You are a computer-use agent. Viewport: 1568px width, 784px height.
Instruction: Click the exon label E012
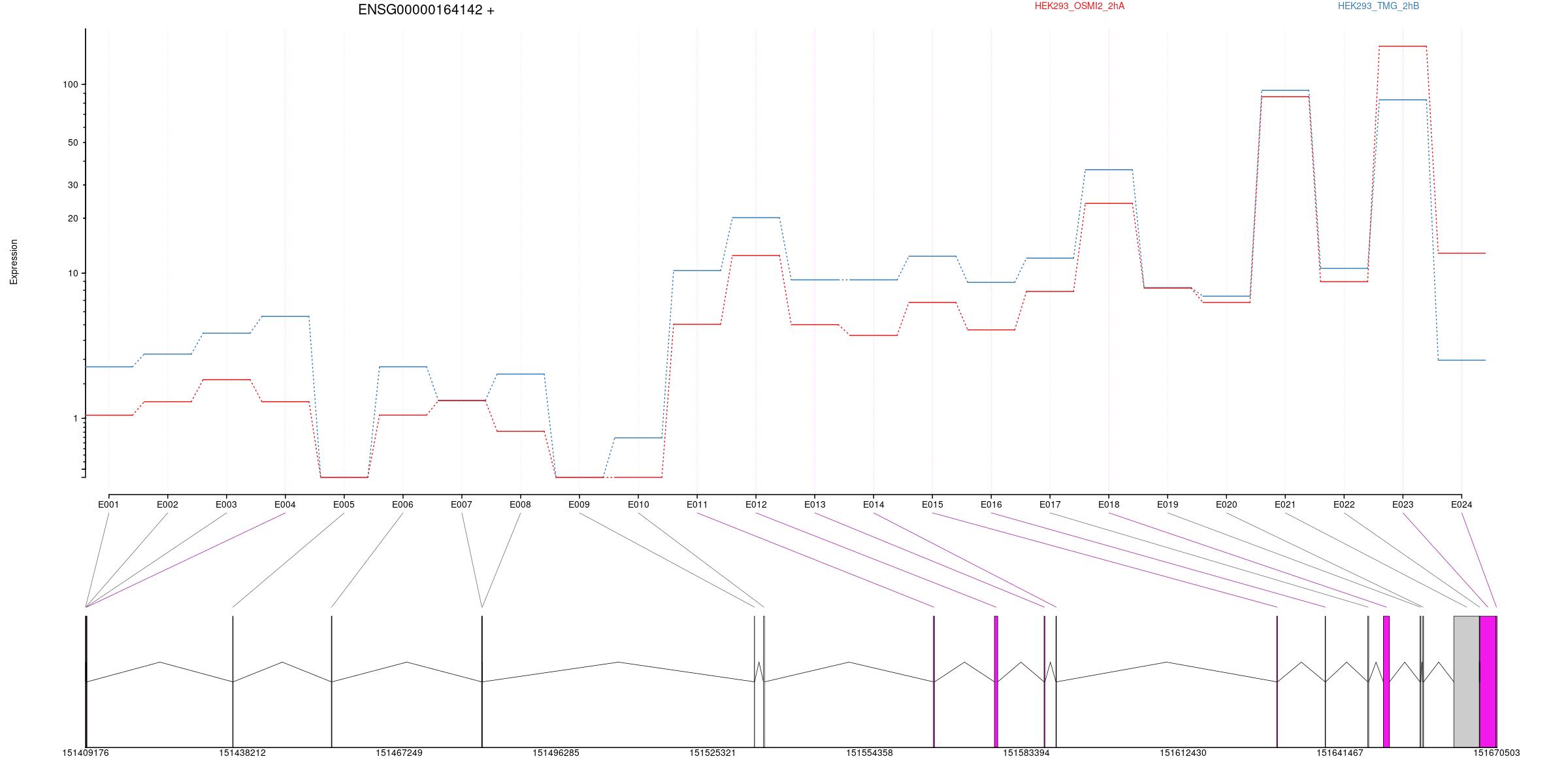click(x=756, y=504)
